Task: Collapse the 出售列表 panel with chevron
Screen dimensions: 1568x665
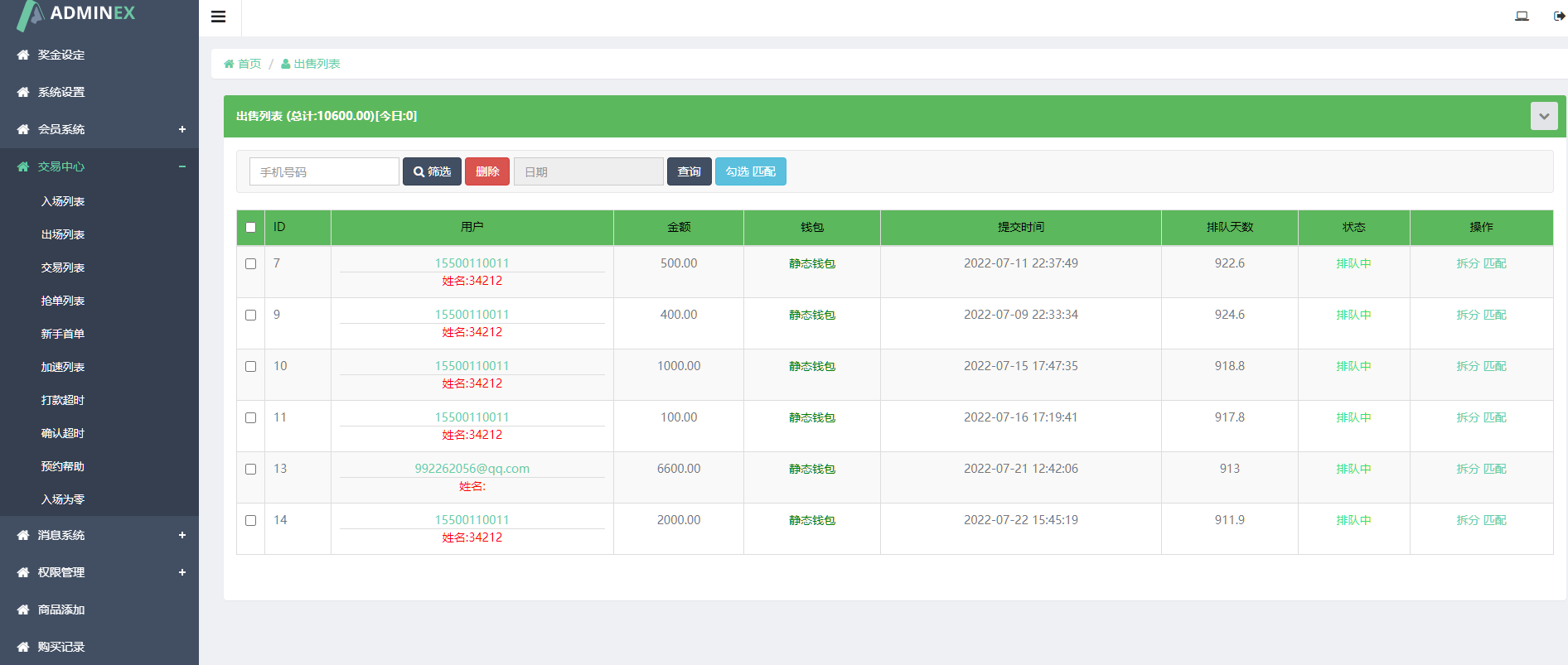Action: pos(1543,116)
